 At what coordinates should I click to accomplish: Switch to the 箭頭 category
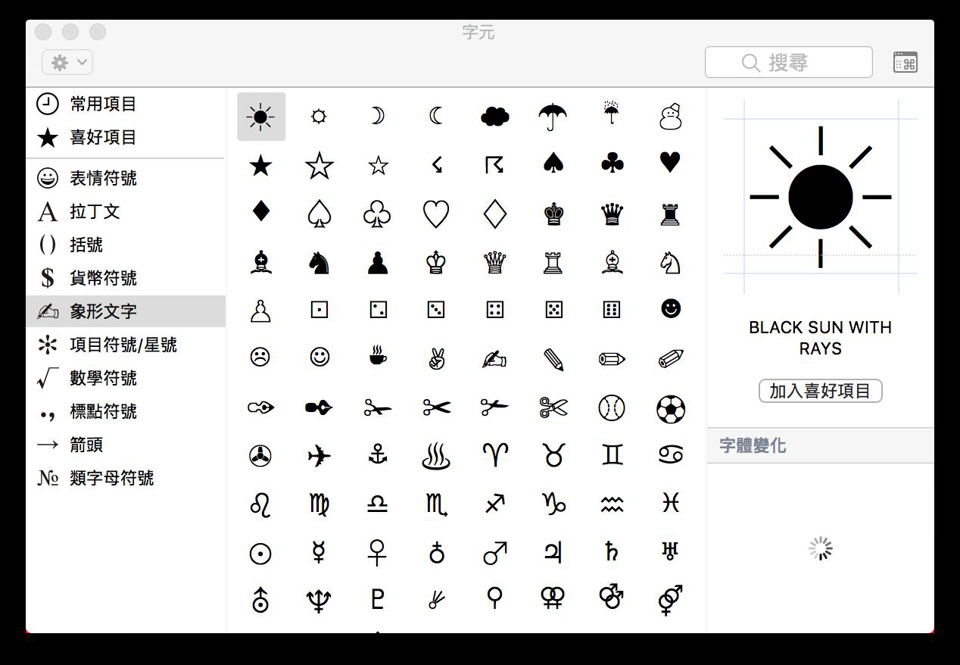coord(86,445)
